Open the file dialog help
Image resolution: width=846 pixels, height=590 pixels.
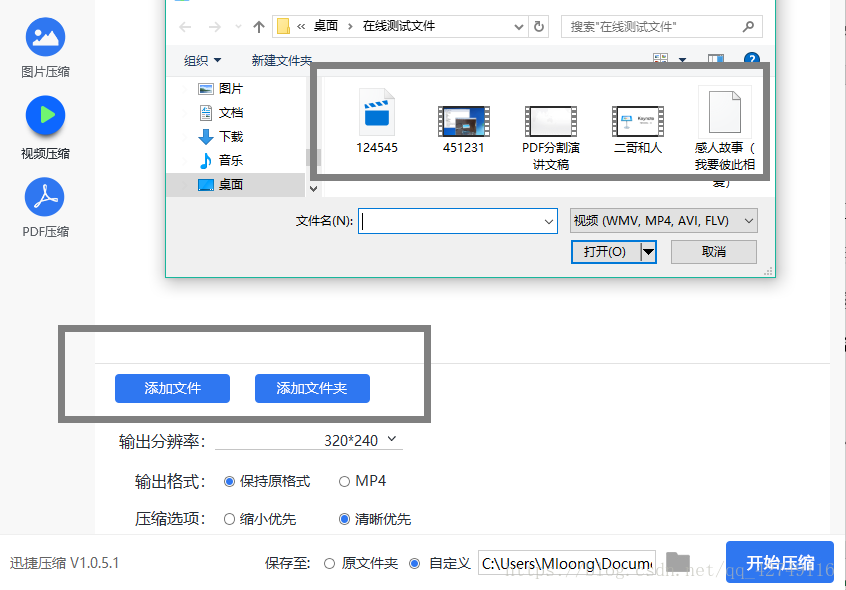point(752,58)
